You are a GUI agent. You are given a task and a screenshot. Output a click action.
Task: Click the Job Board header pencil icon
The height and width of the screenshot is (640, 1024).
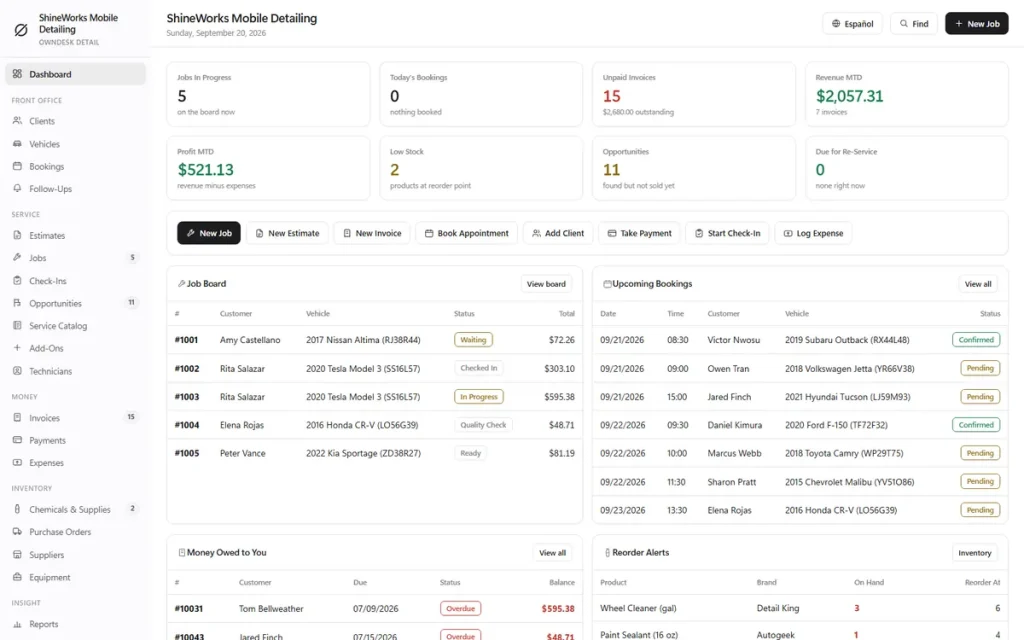pos(182,284)
